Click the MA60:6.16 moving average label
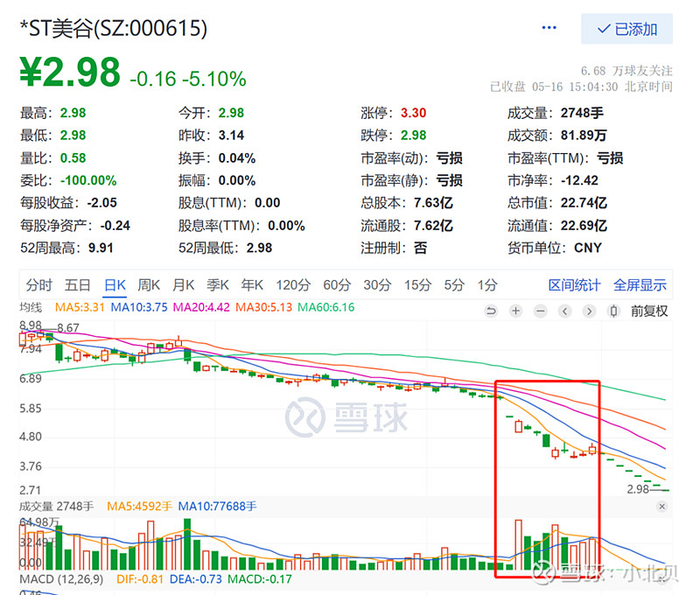Viewport: 700px width, 595px height. point(326,307)
